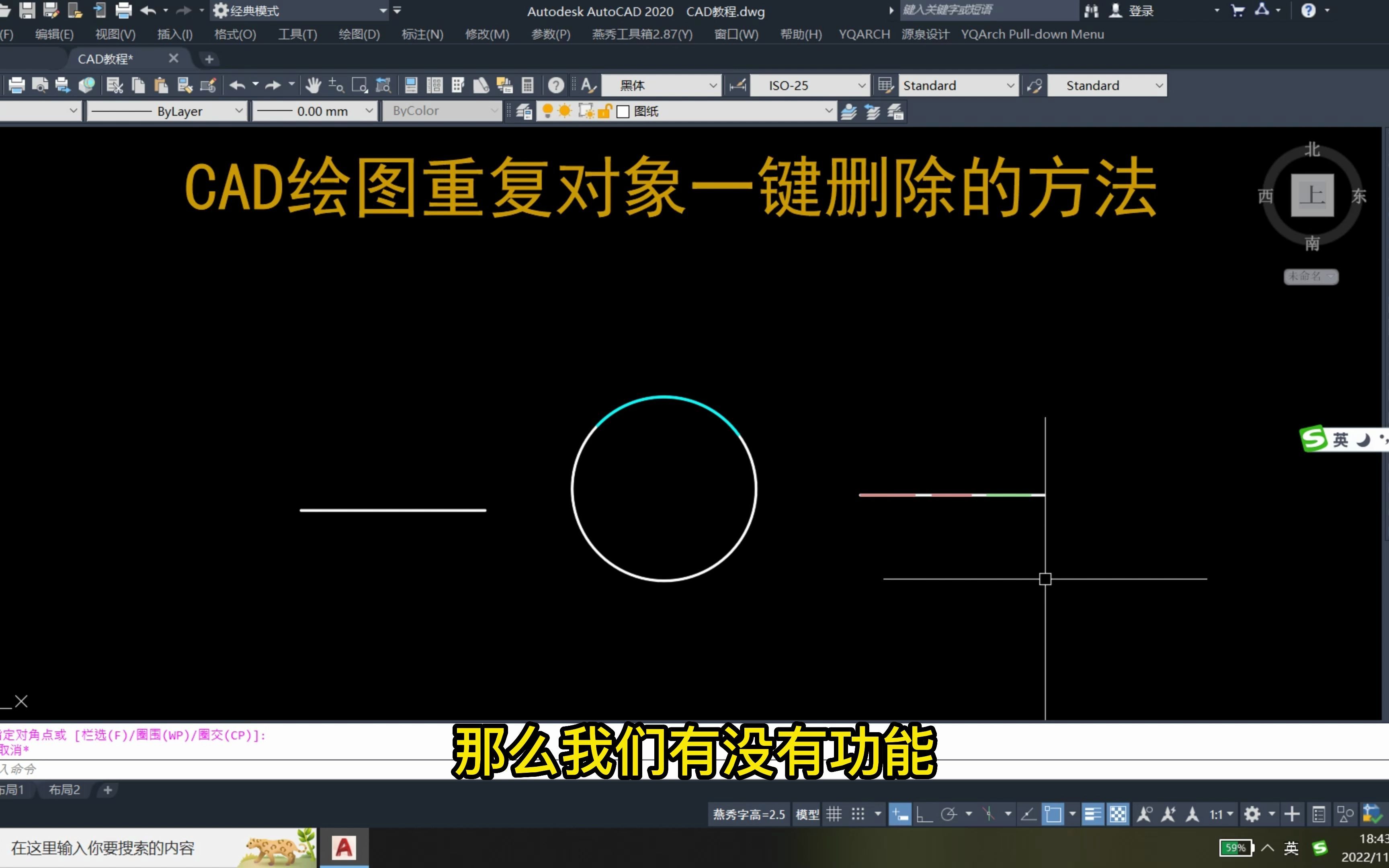Select the Pan/Hand tool icon
Screen dimensions: 1389x868
click(314, 85)
